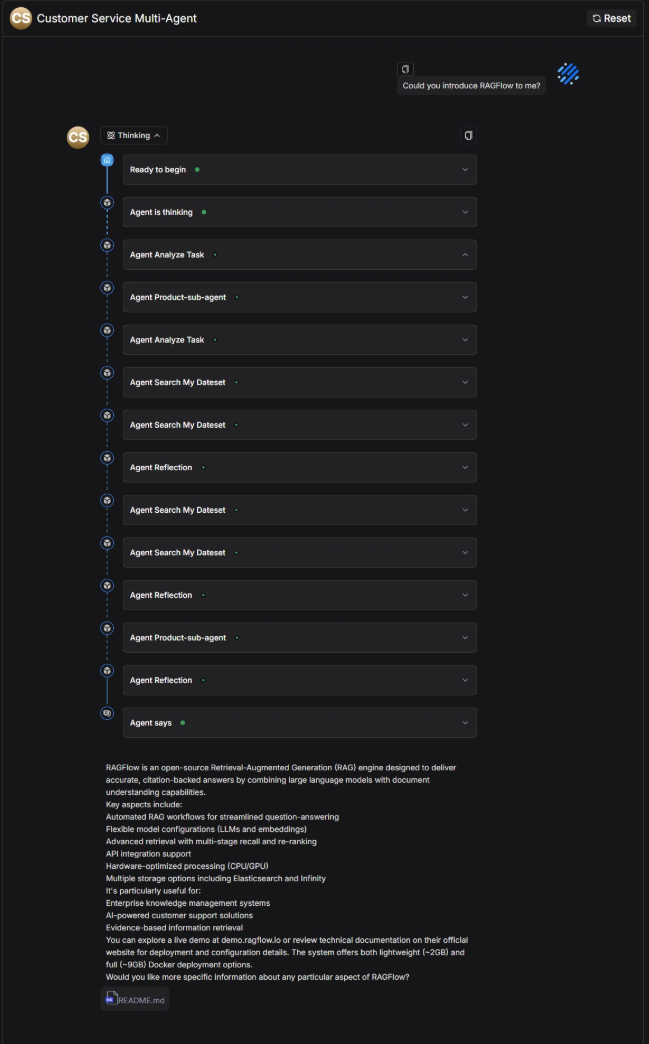649x1044 pixels.
Task: Collapse the Agent Analyze Task step
Action: (x=464, y=254)
